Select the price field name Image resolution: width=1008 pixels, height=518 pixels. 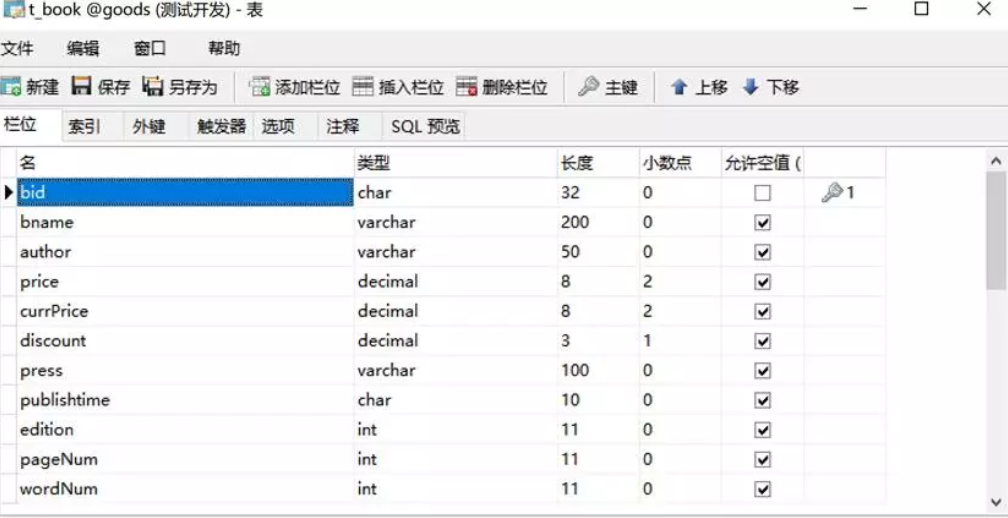(185, 281)
